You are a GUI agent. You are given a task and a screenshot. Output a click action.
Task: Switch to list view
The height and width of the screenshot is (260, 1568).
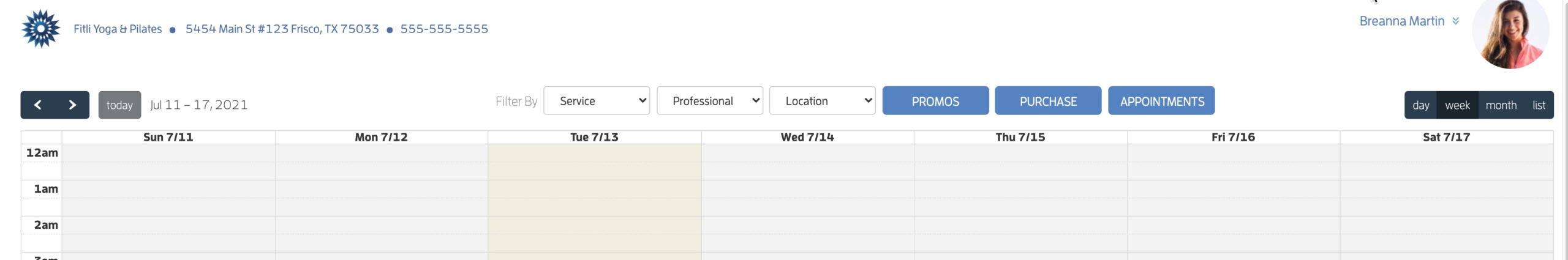click(x=1539, y=105)
